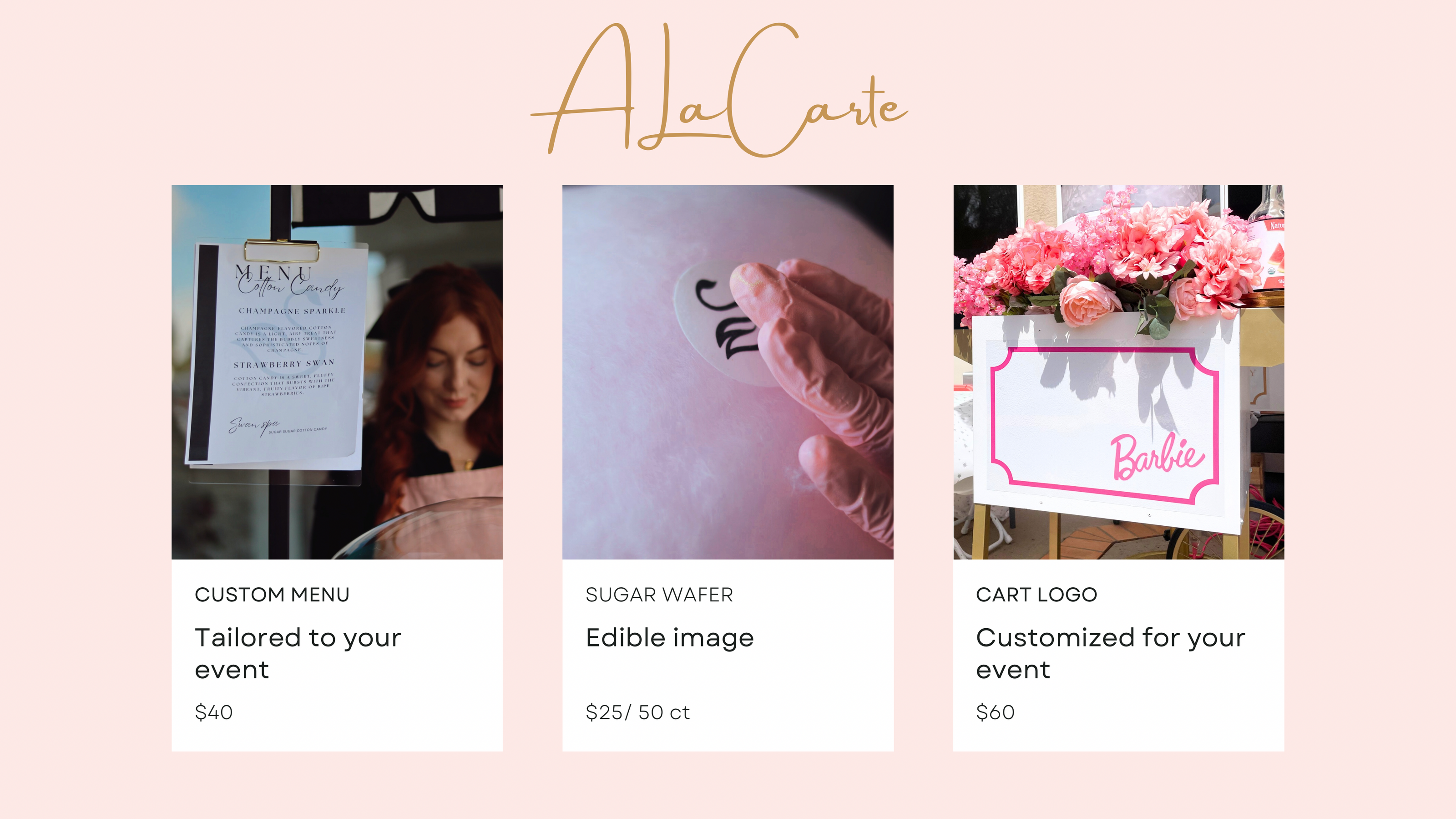The image size is (1456, 819).
Task: Click the gold clip on the menu clipboard
Action: [282, 250]
